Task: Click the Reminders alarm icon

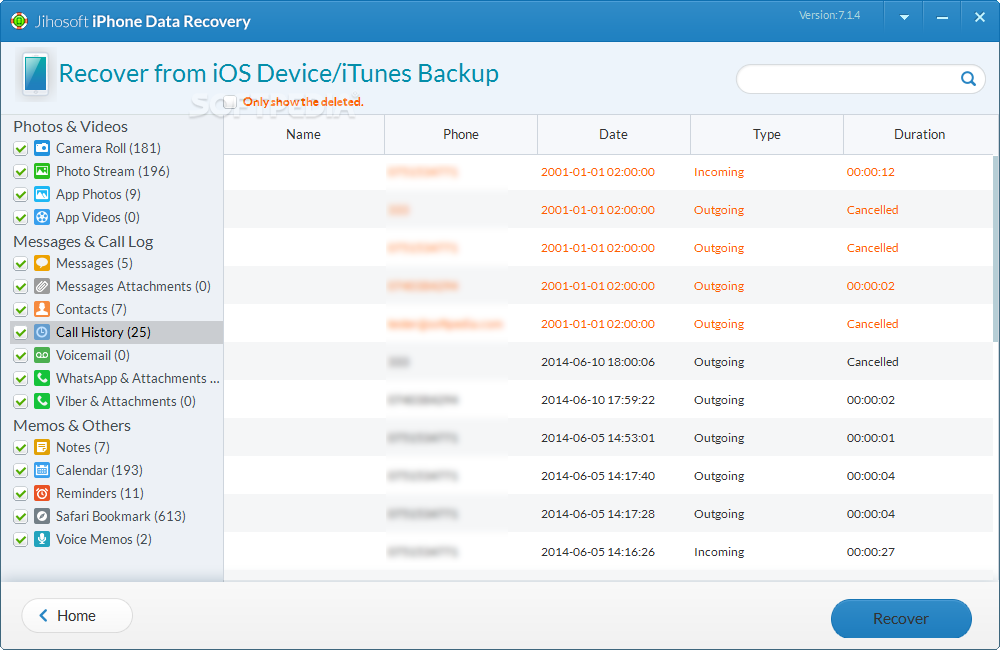Action: pyautogui.click(x=42, y=493)
